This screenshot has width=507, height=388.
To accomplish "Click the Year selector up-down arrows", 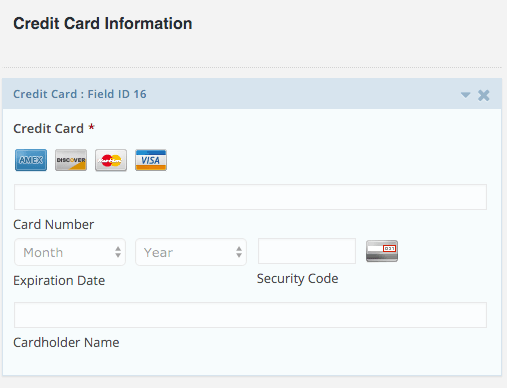I will (239, 252).
